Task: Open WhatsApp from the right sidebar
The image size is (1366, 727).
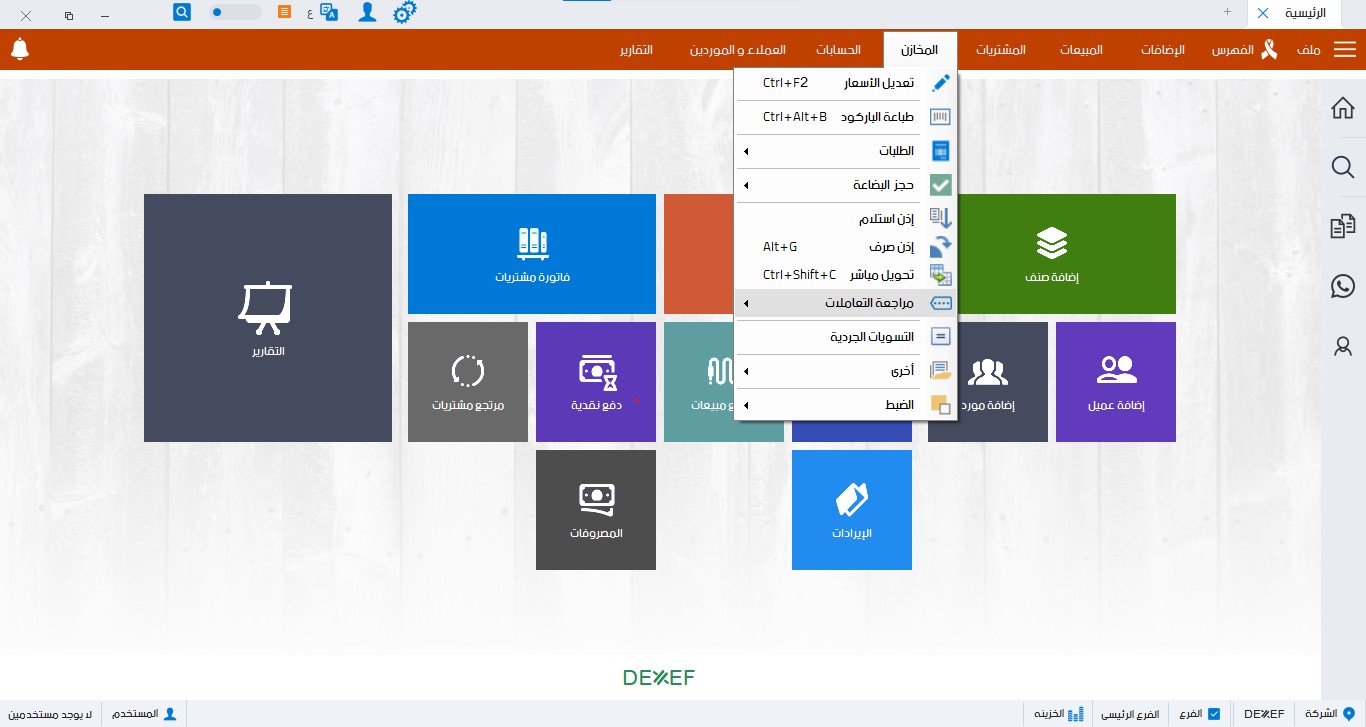Action: coord(1343,287)
